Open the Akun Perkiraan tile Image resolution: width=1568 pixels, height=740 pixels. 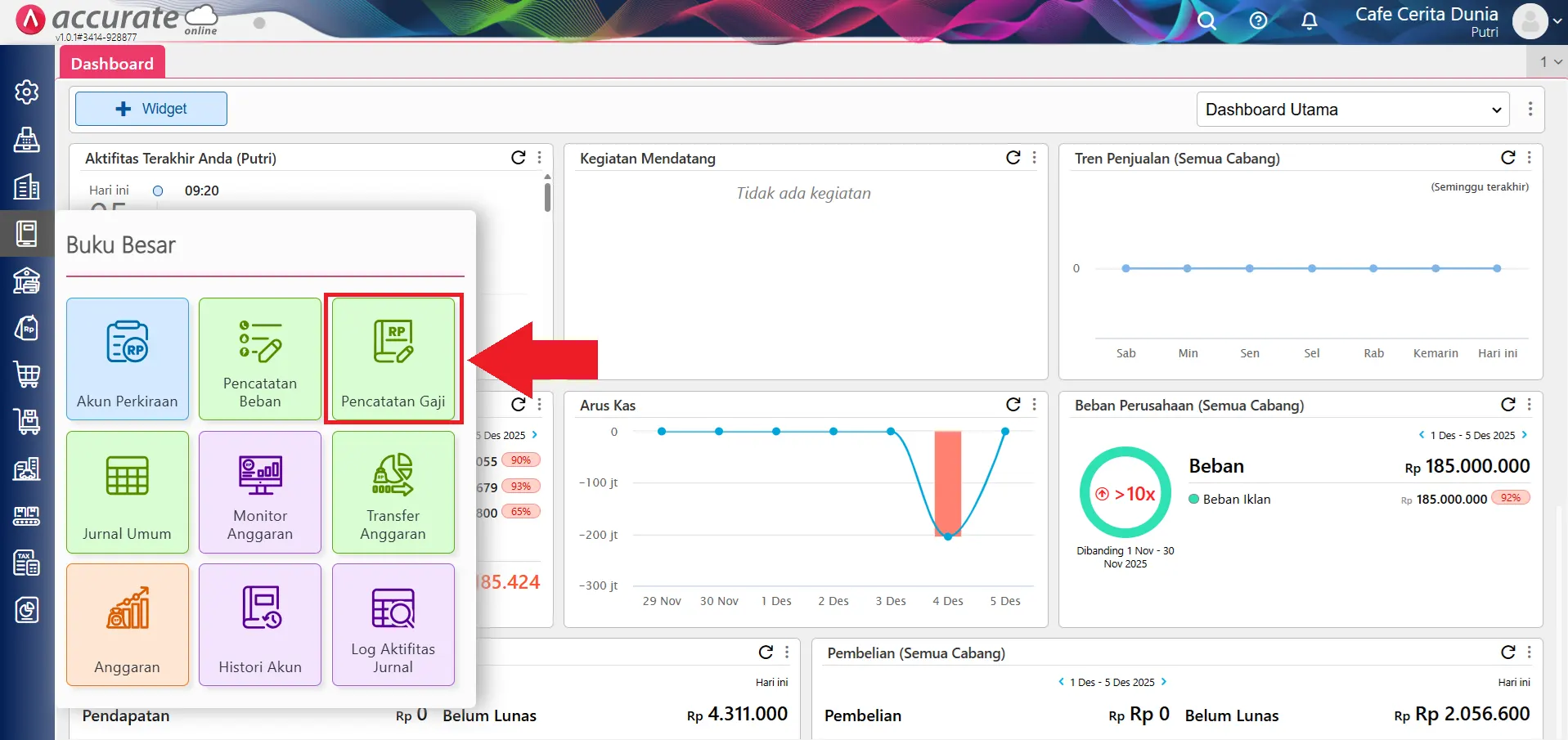[x=128, y=359]
